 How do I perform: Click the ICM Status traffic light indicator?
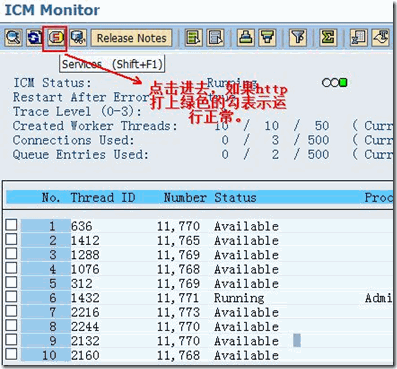(335, 82)
